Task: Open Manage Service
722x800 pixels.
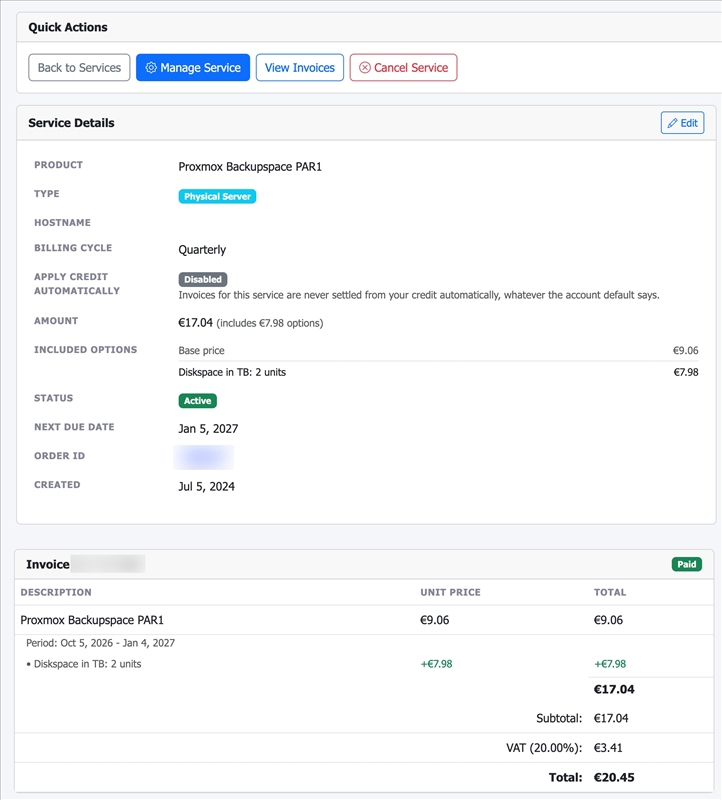Action: (x=193, y=67)
